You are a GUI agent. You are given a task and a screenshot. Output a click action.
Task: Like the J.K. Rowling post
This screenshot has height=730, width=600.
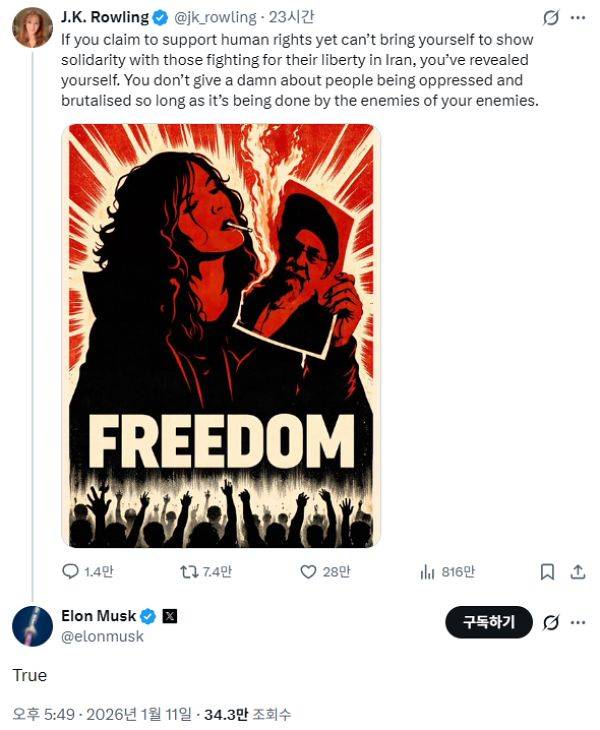coord(309,571)
